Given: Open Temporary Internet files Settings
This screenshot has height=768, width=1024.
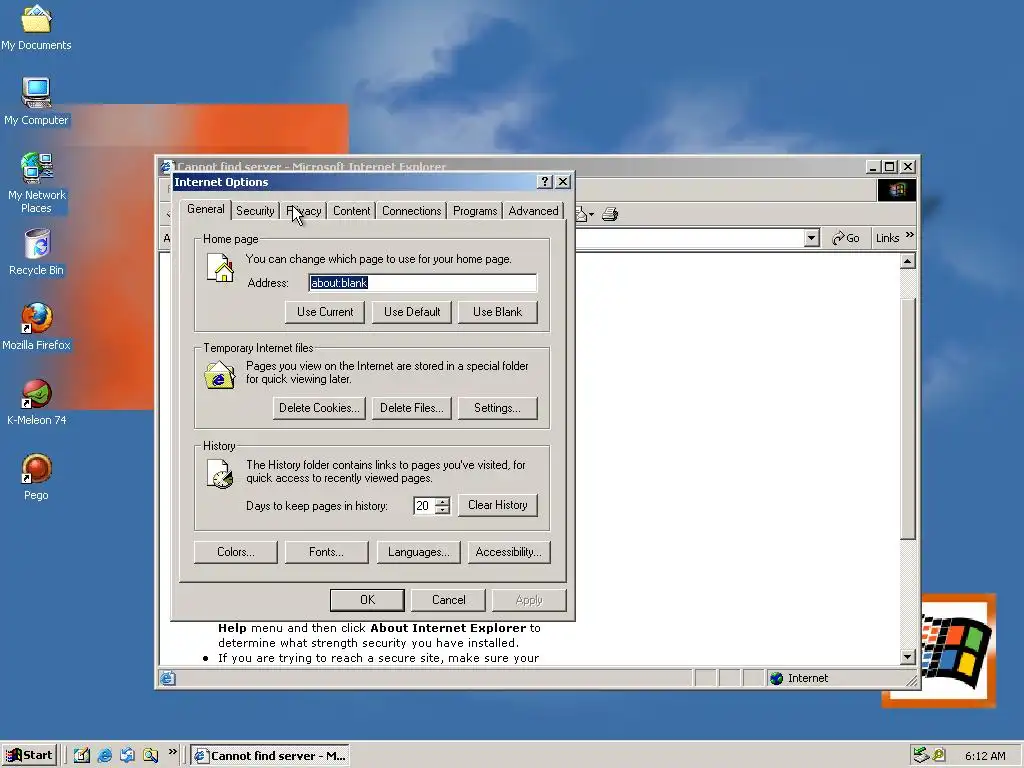Looking at the screenshot, I should pos(498,408).
